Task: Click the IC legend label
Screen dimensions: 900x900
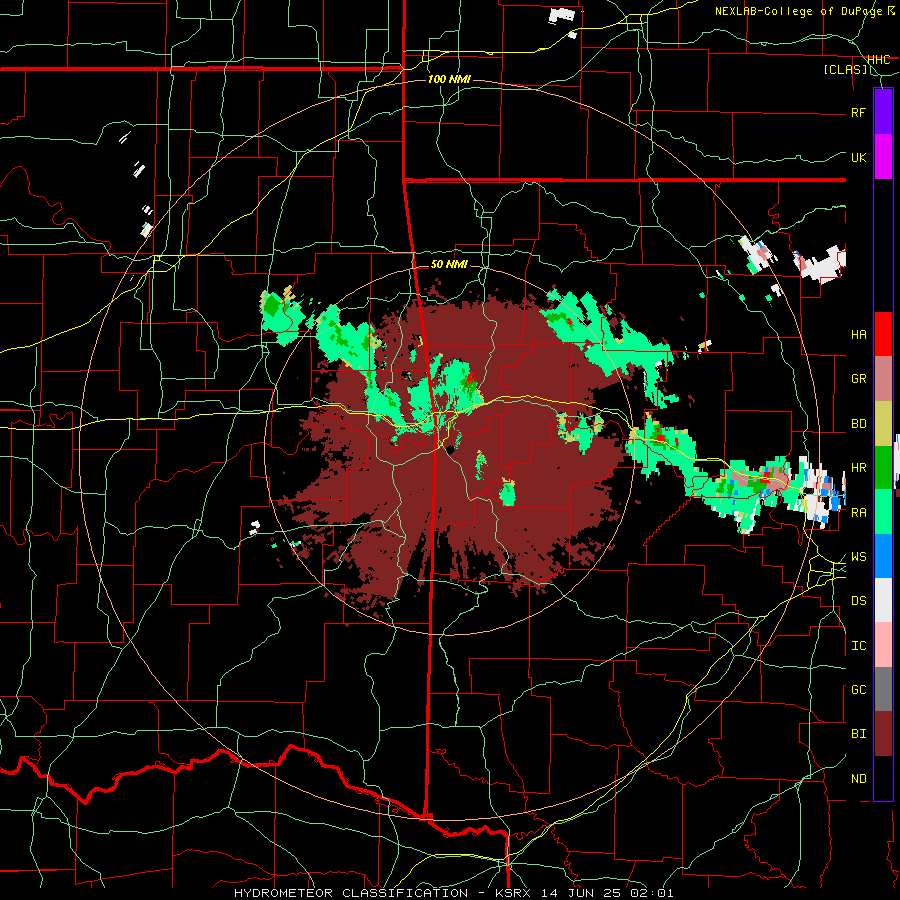Action: point(859,646)
